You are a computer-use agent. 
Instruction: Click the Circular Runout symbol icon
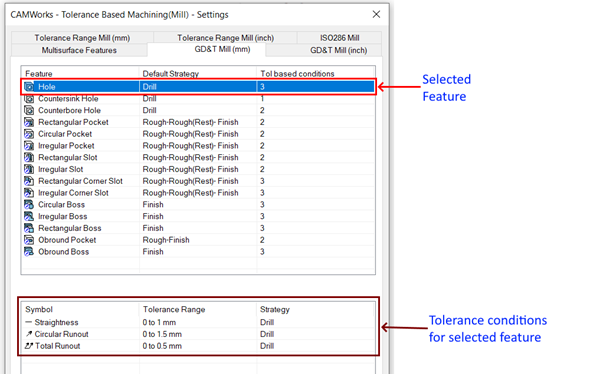[x=29, y=334]
